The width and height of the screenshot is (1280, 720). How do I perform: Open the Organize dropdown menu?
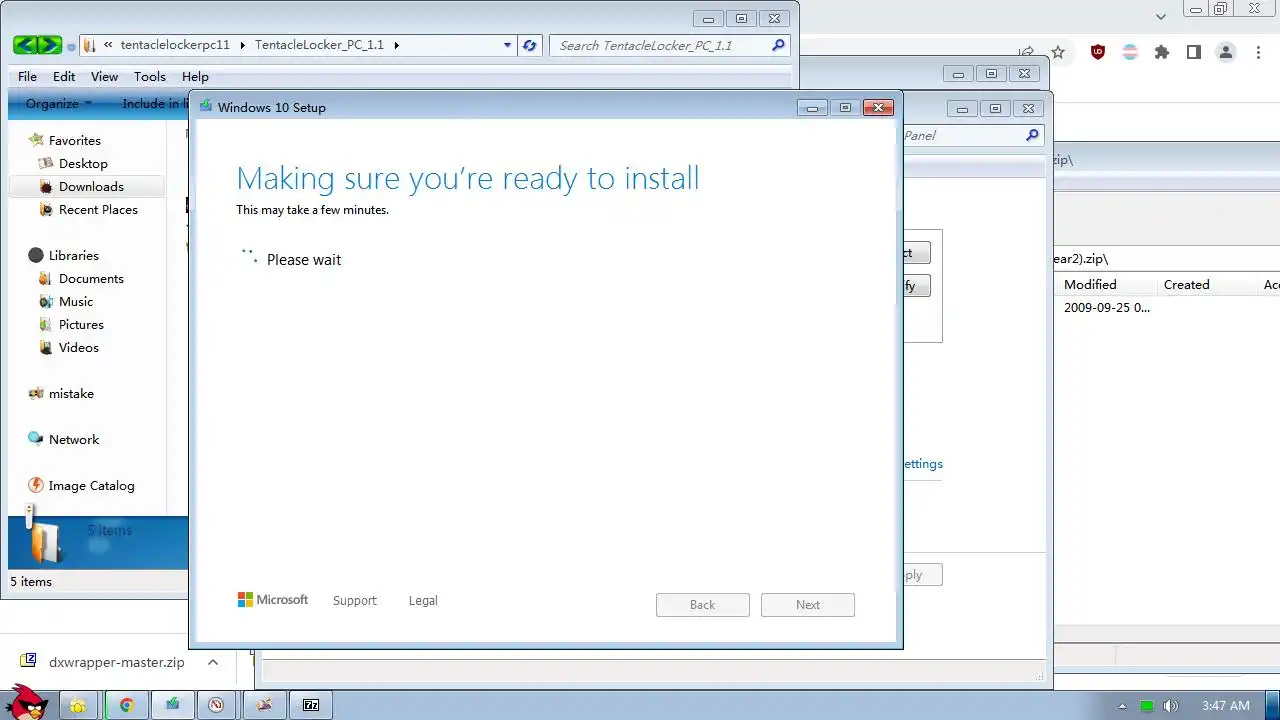59,103
